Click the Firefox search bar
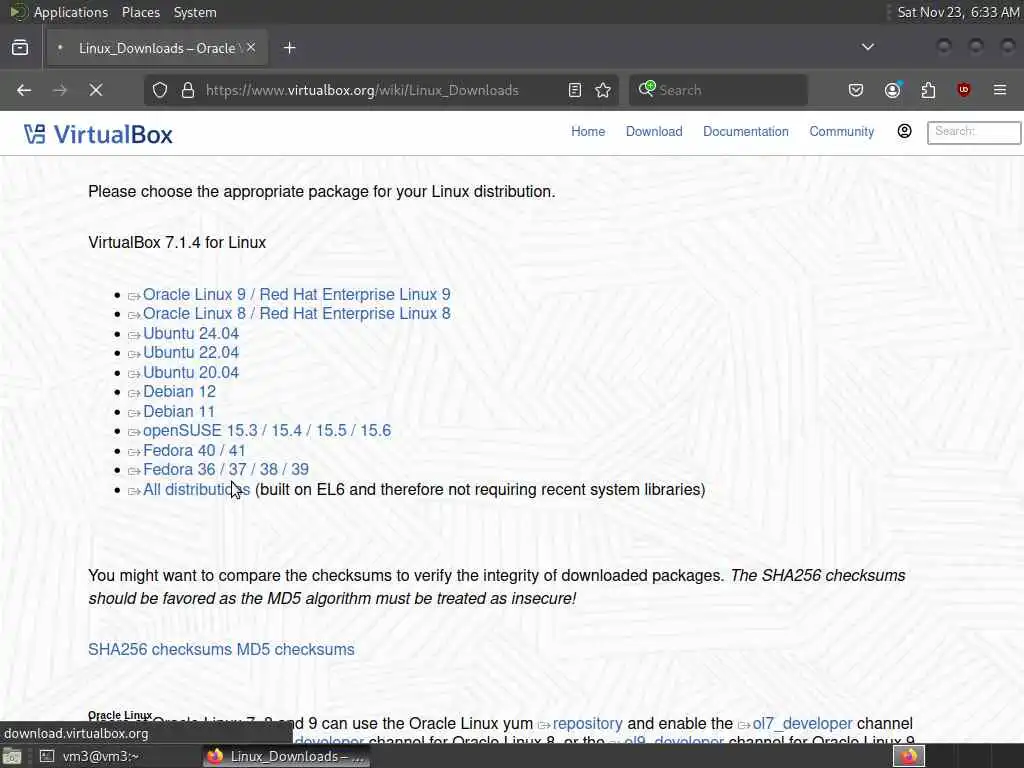Screen dimensions: 1024x768 coord(718,90)
